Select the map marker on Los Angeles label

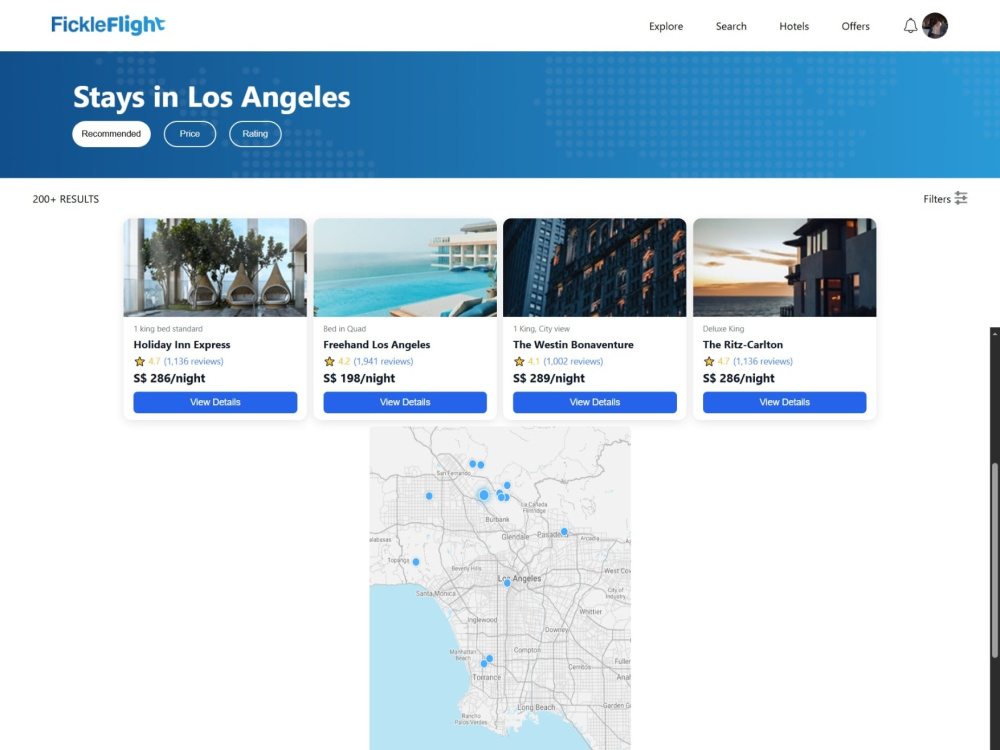click(x=507, y=583)
